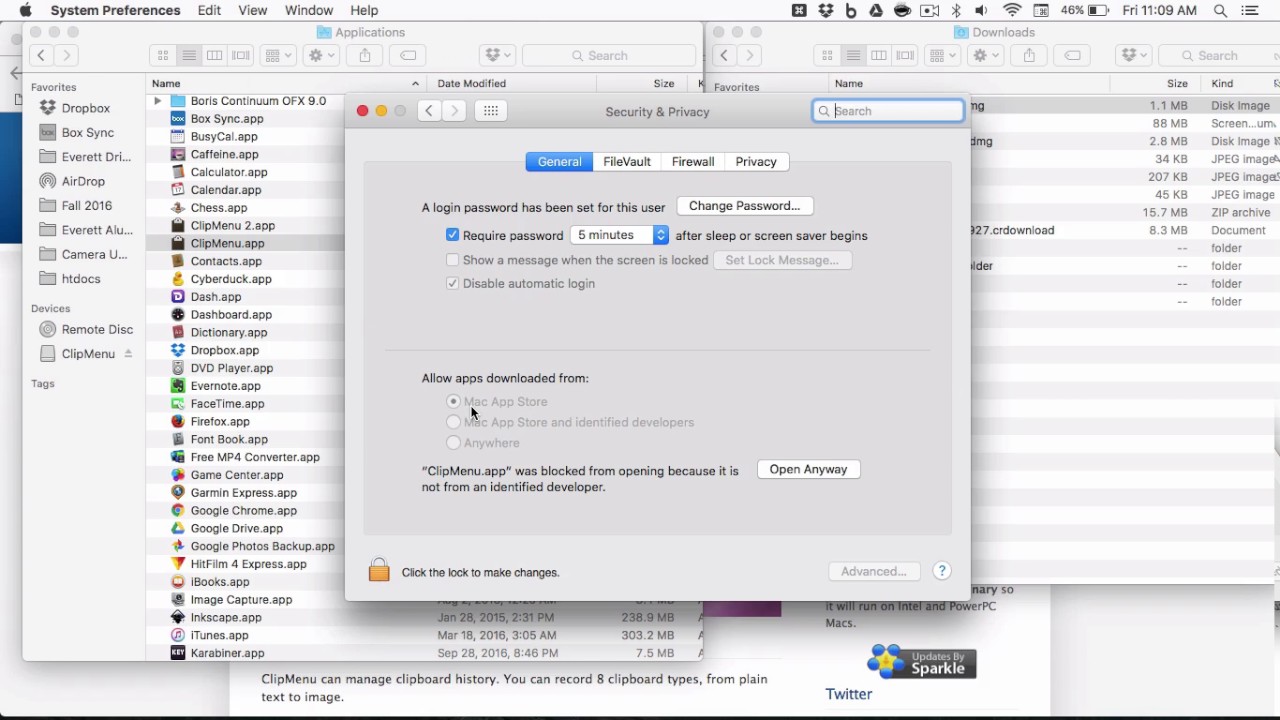This screenshot has height=720, width=1280.
Task: Go back in System Preferences
Action: tap(429, 111)
